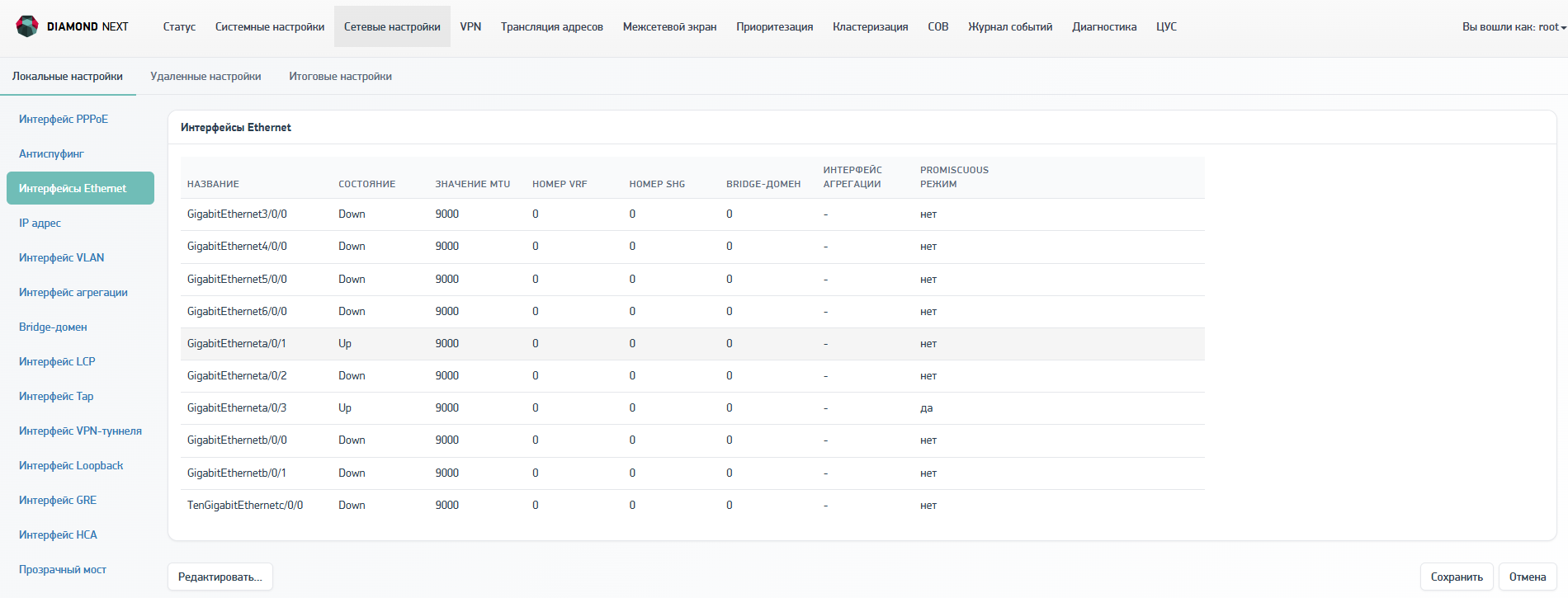Open the Диагностика menu

[1104, 26]
